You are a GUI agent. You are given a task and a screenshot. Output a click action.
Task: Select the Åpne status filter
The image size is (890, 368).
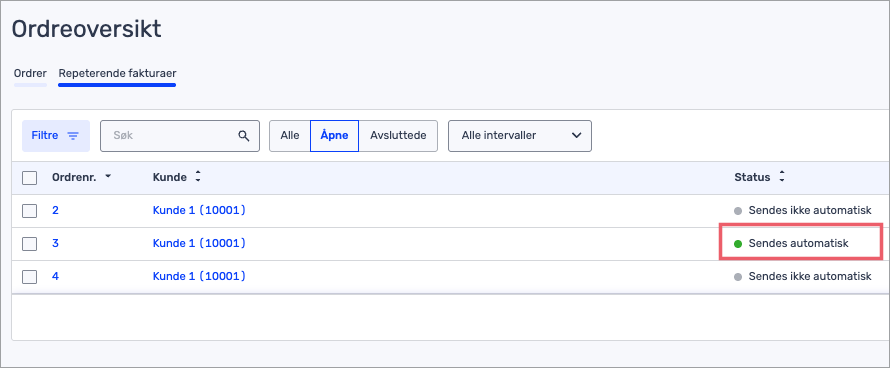pos(334,136)
